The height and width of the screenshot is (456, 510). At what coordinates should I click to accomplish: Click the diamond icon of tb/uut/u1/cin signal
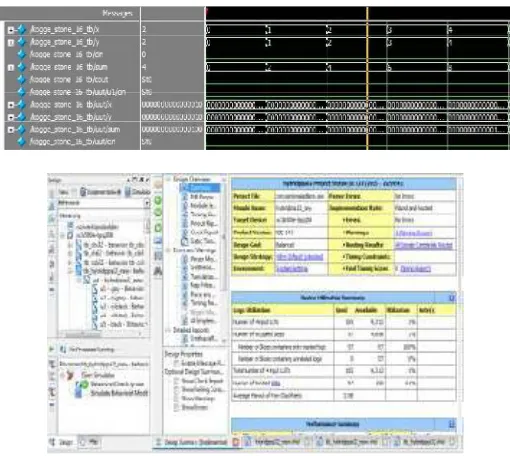click(22, 92)
